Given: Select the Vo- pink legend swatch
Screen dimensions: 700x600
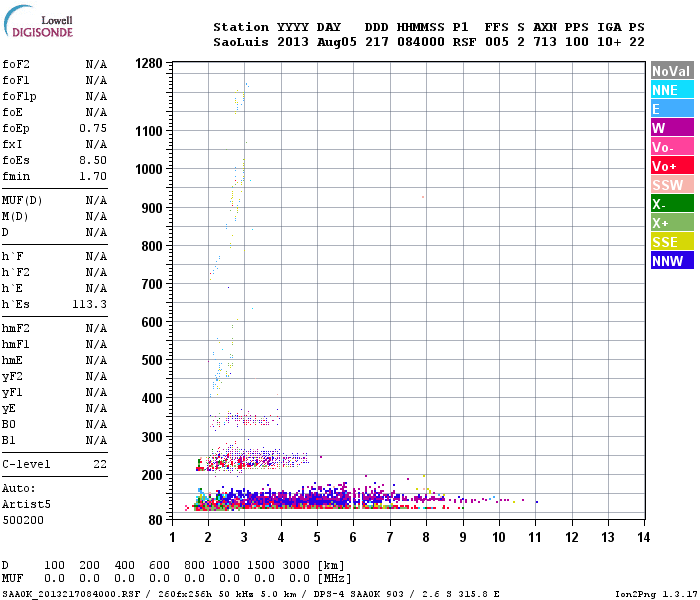Looking at the screenshot, I should 672,147.
